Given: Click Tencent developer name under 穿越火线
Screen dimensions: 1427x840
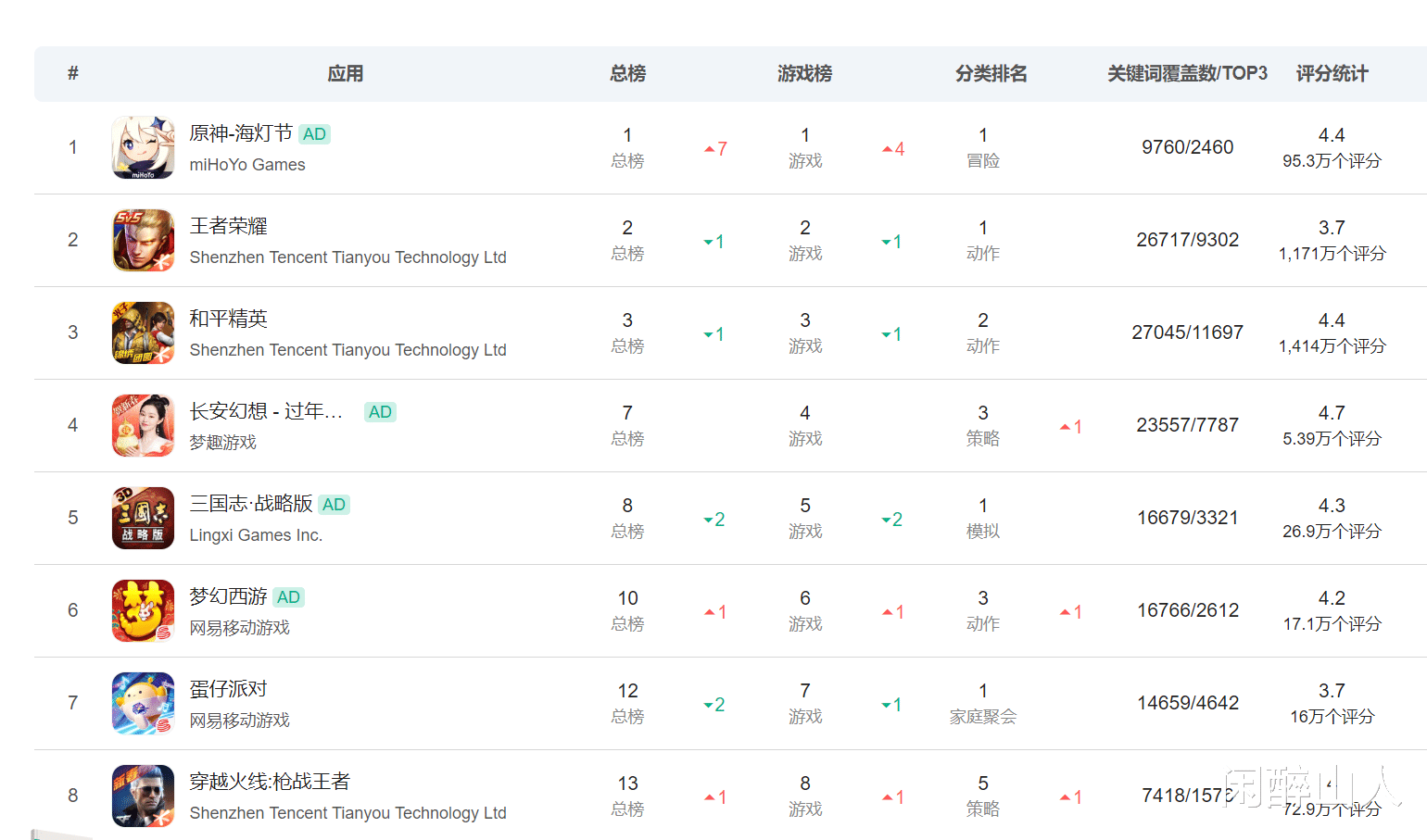Looking at the screenshot, I should tap(347, 813).
